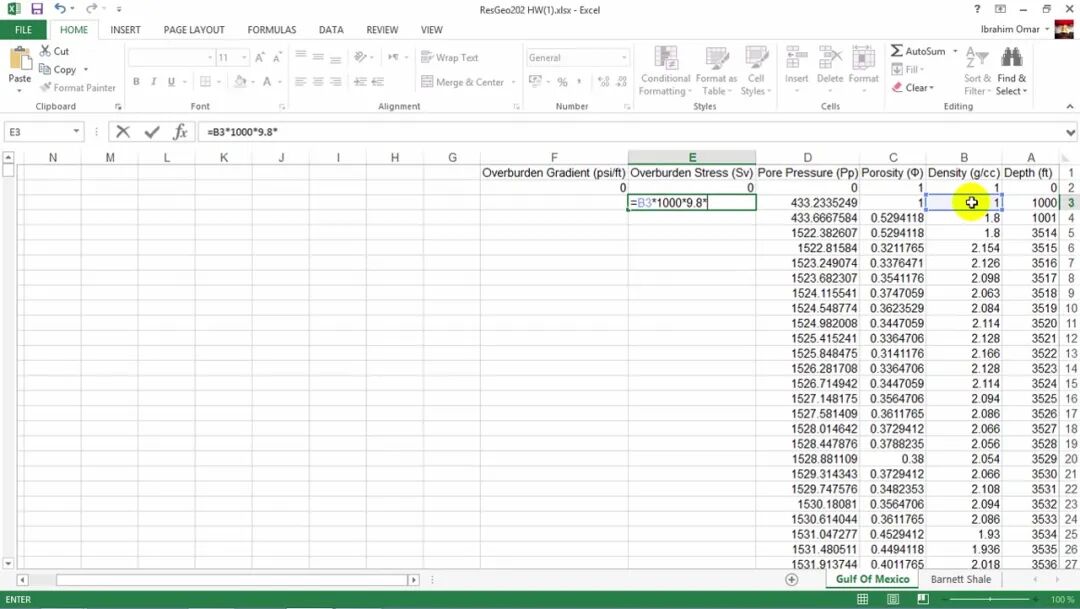The width and height of the screenshot is (1080, 609).
Task: Open the font size dropdown
Action: pos(244,57)
